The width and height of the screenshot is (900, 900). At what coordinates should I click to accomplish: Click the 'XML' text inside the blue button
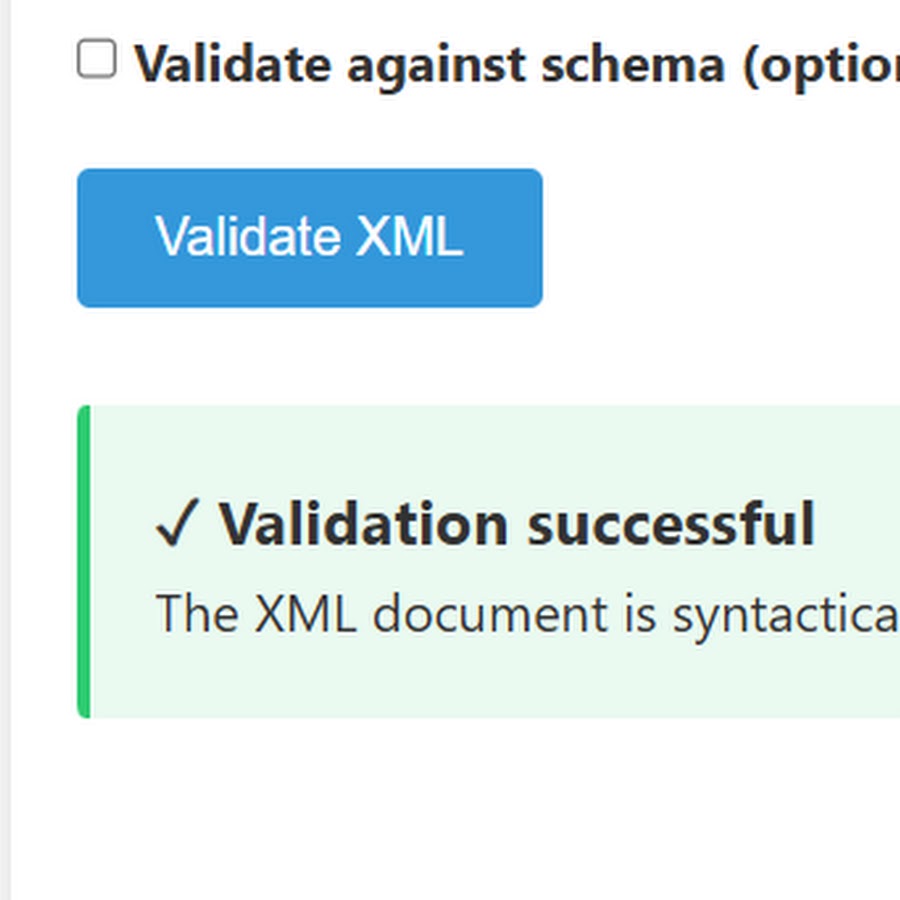[409, 236]
